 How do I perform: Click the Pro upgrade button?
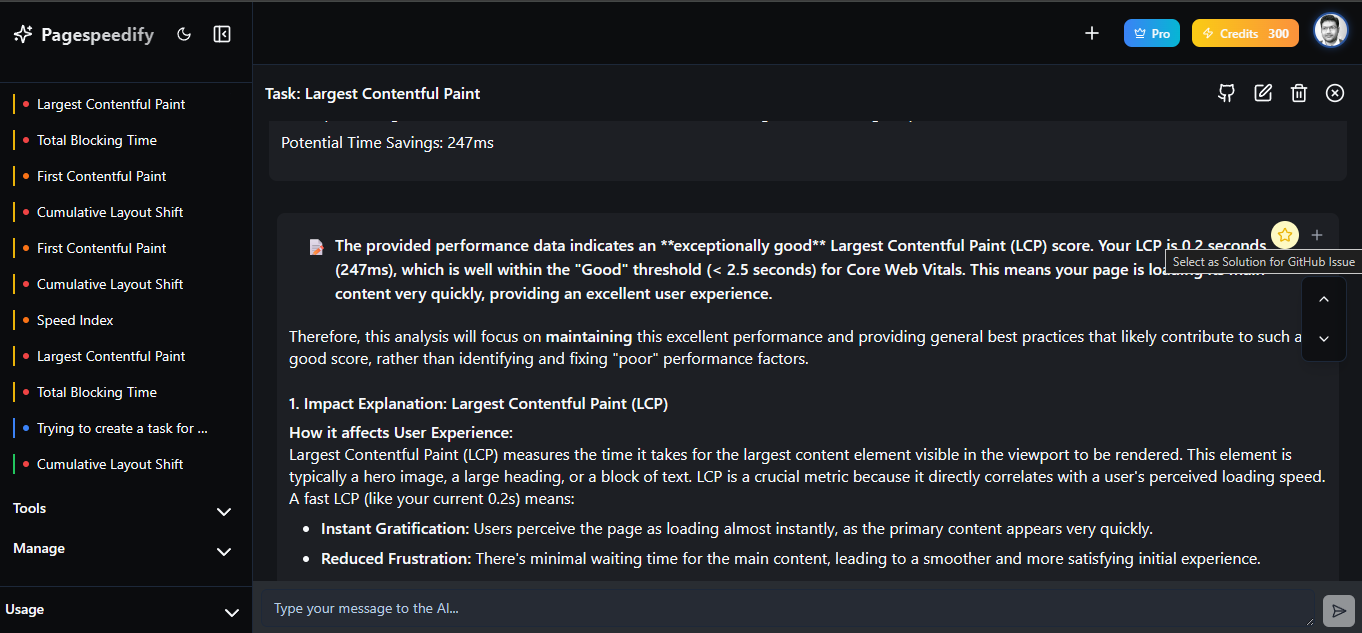tap(1152, 33)
